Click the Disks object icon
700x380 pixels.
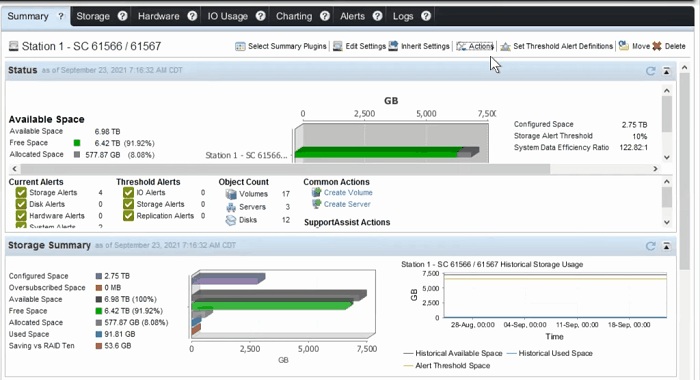click(x=231, y=220)
